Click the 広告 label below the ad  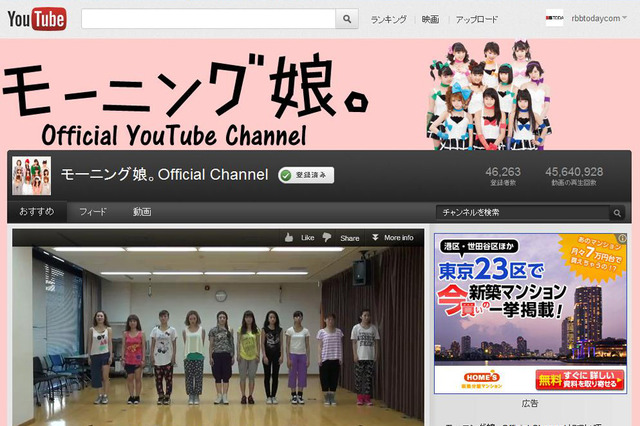pos(530,403)
